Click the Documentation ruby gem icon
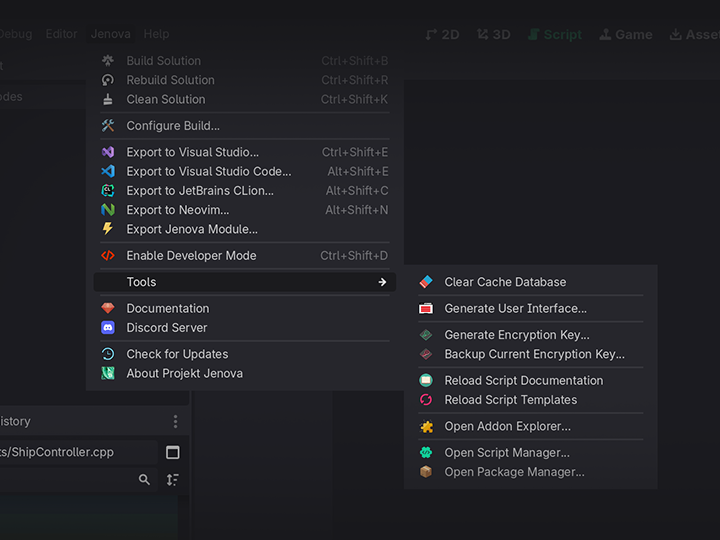Image resolution: width=720 pixels, height=540 pixels. click(108, 308)
